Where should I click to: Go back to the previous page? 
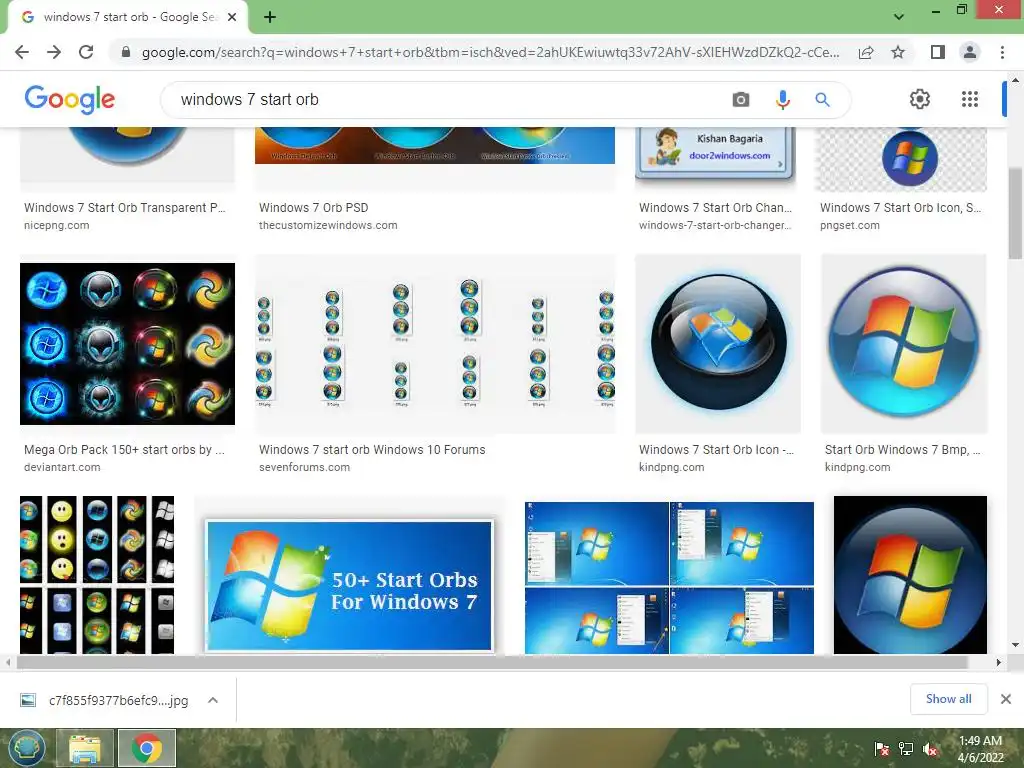(22, 52)
